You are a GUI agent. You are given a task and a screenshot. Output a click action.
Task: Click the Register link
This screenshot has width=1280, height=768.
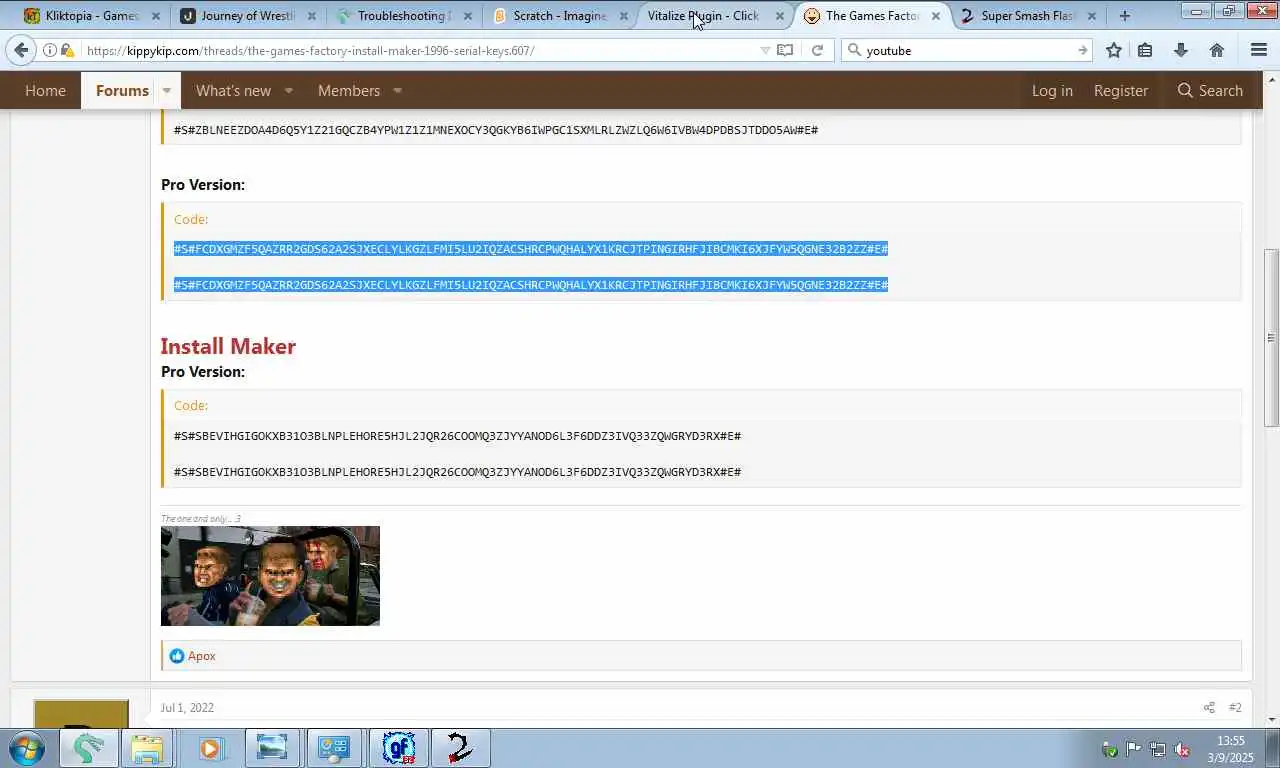[1120, 90]
